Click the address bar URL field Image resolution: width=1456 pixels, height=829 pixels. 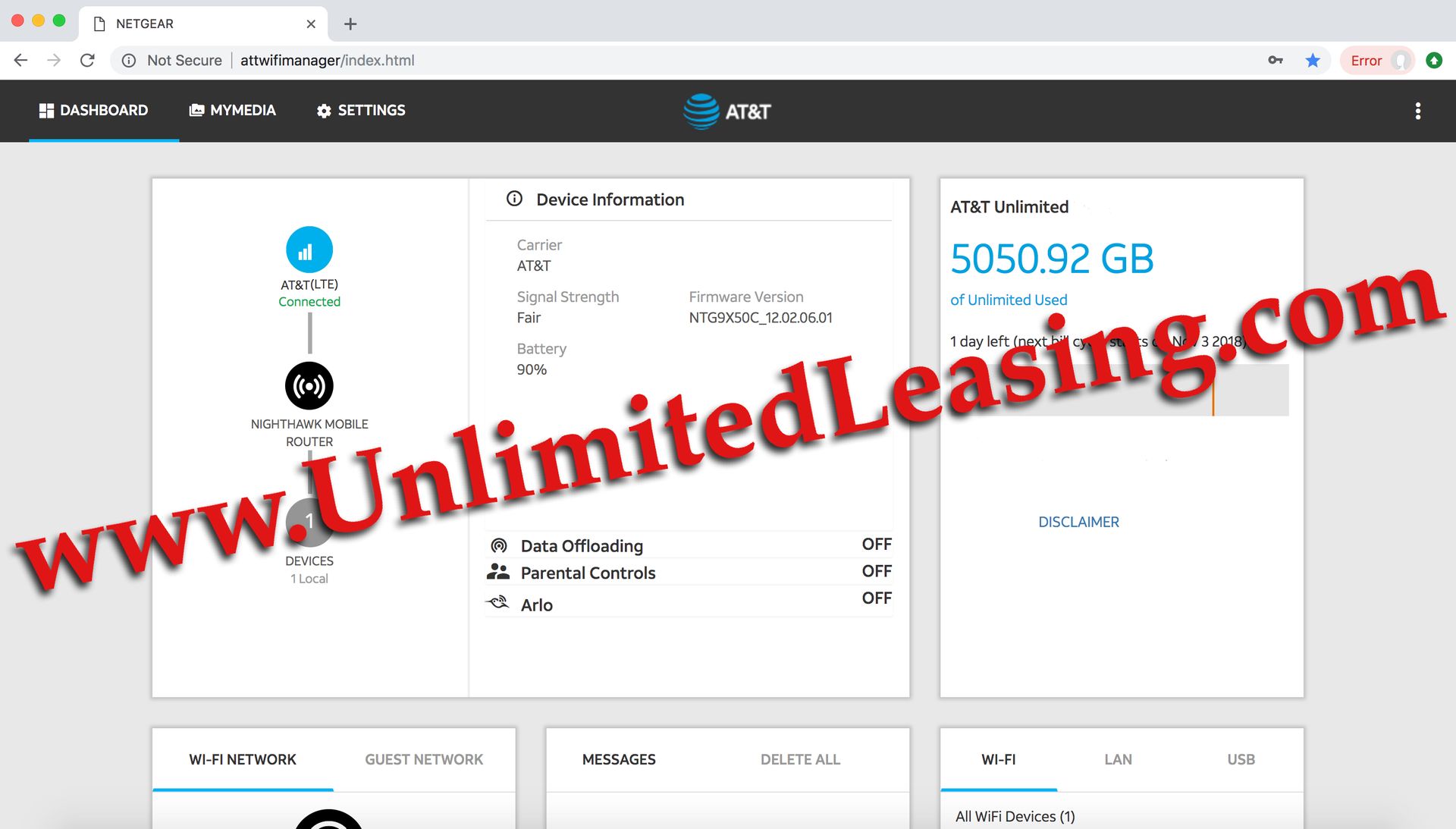click(x=682, y=61)
